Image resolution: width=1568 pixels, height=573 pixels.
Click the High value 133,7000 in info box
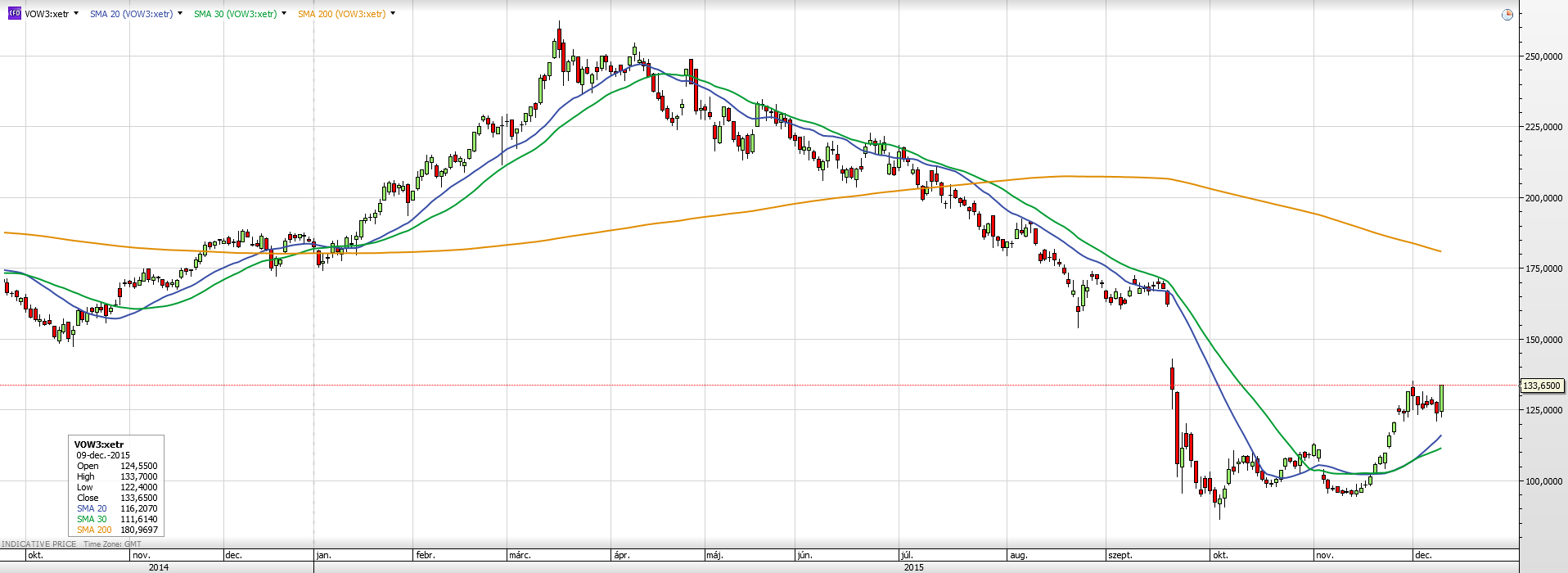point(138,476)
